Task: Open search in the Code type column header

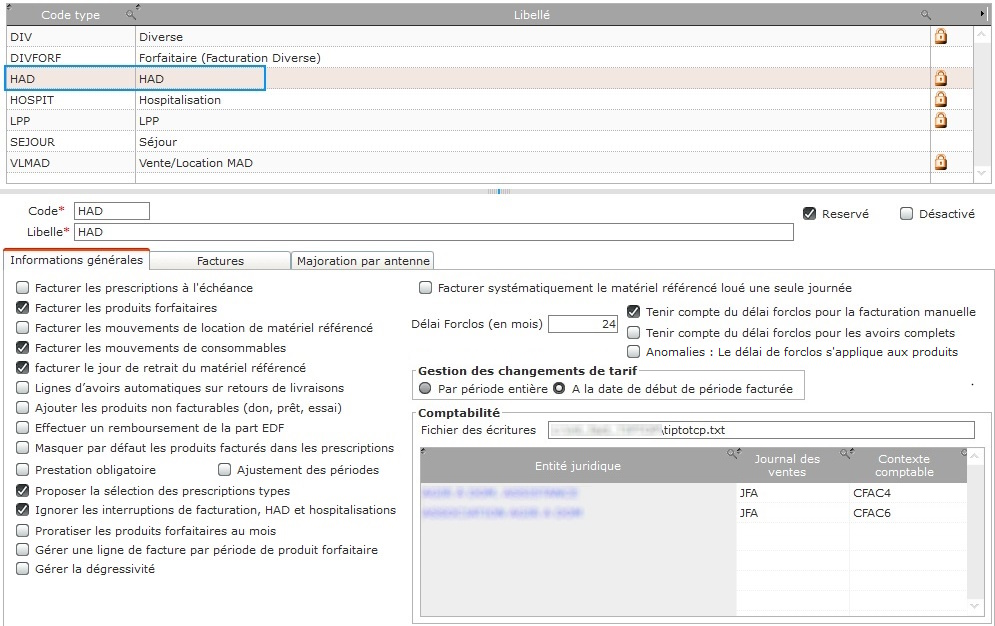Action: [131, 14]
